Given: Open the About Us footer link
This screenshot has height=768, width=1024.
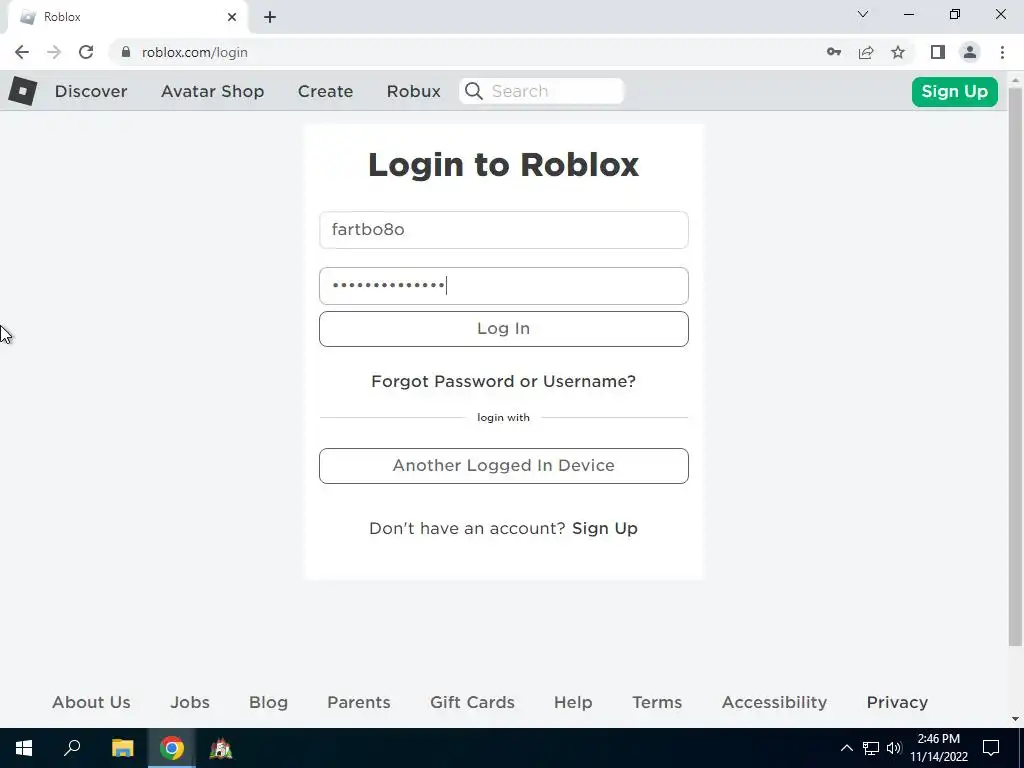Looking at the screenshot, I should 91,702.
